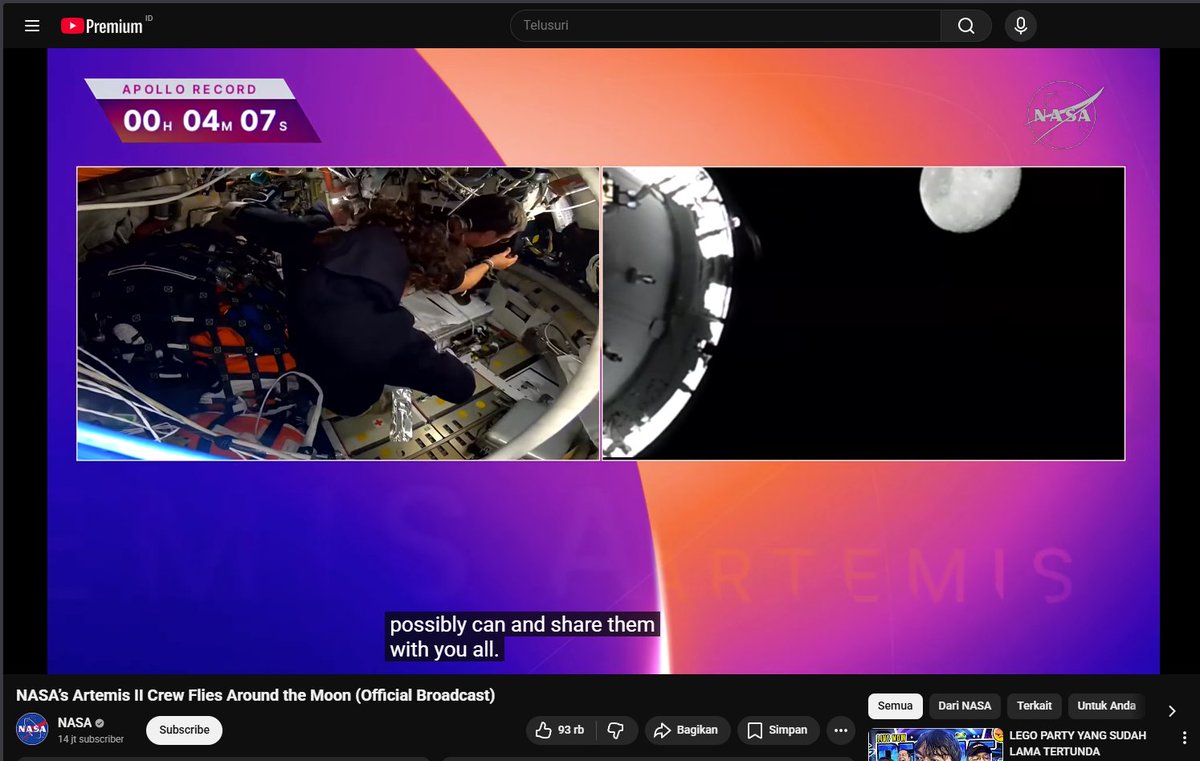Image resolution: width=1200 pixels, height=761 pixels.
Task: Click the 14 jt subscriber count
Action: point(91,739)
